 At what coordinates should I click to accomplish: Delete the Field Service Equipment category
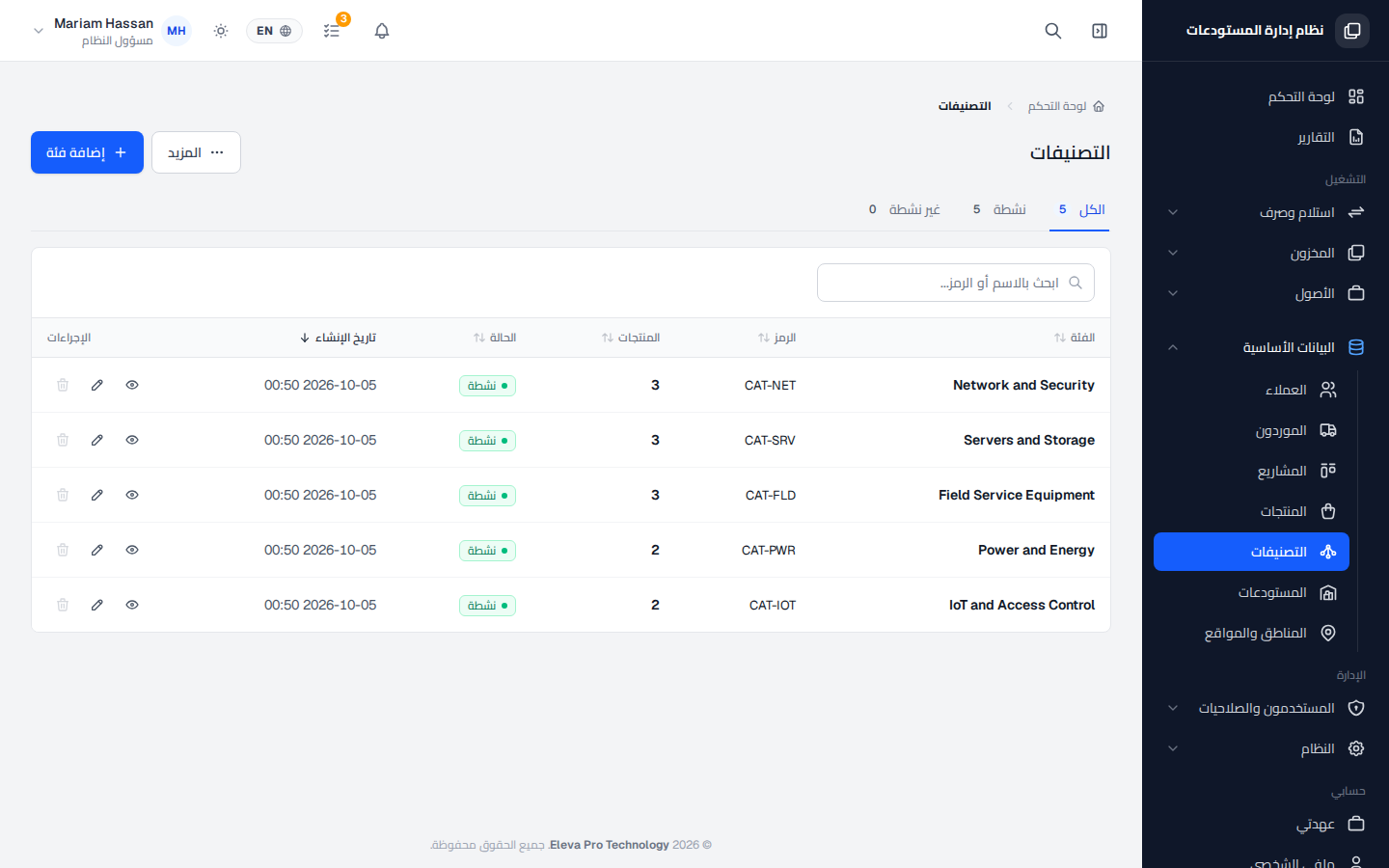(63, 495)
